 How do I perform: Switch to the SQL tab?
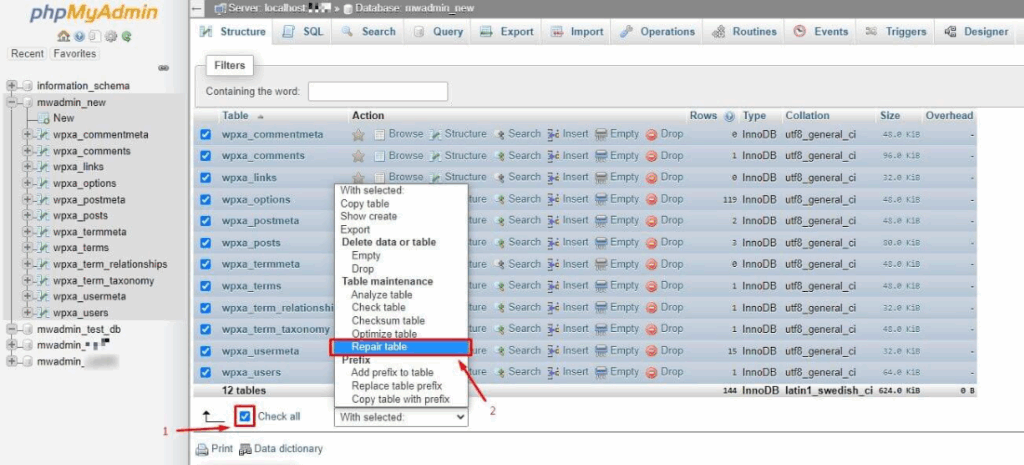pyautogui.click(x=304, y=32)
